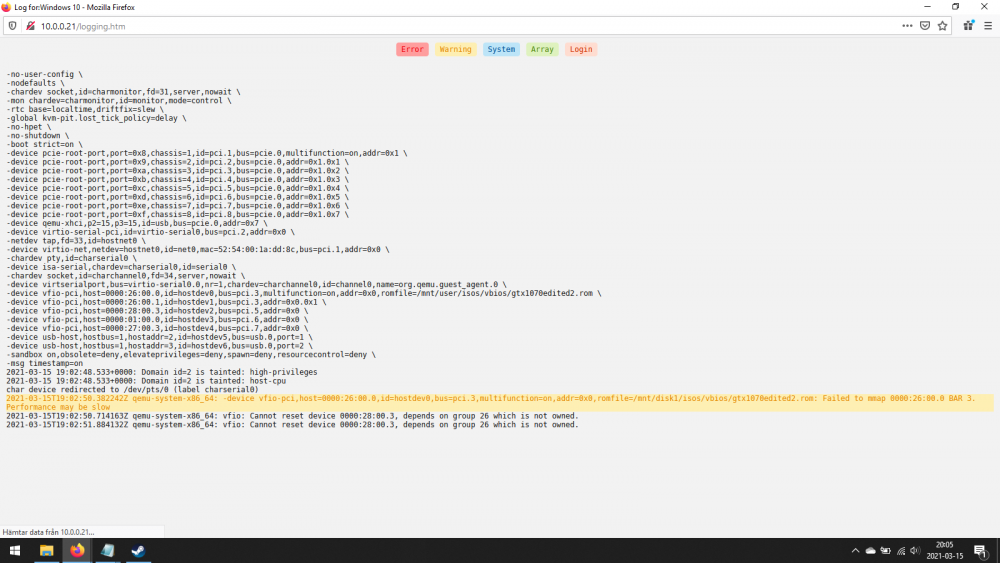Viewport: 1000px width, 563px height.
Task: Click the '-no-user-config' line
Action: pyautogui.click(x=45, y=75)
